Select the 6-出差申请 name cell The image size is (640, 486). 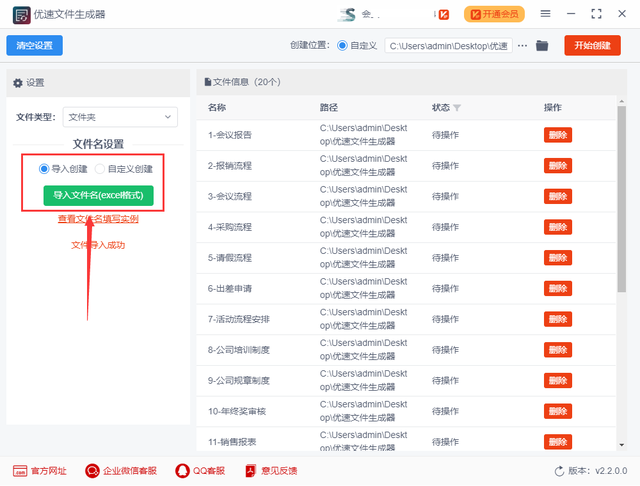click(230, 288)
